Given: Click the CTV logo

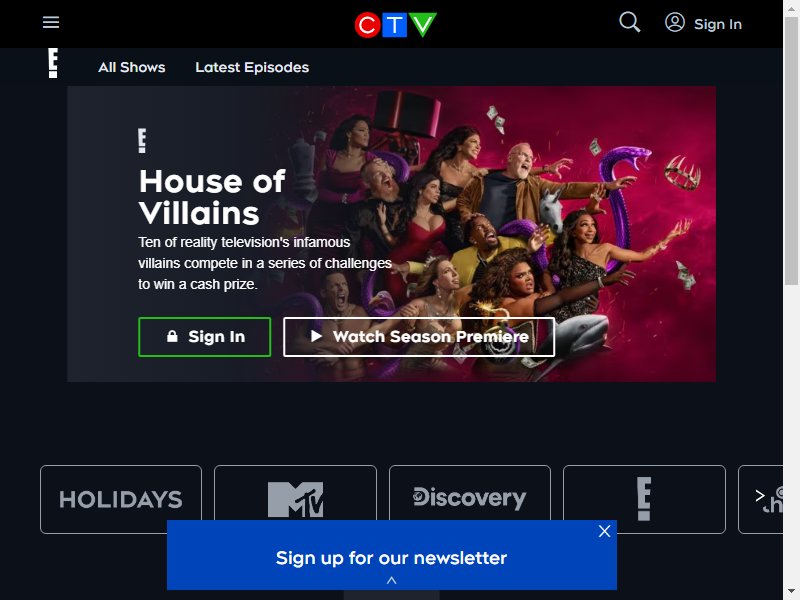Looking at the screenshot, I should (x=395, y=24).
